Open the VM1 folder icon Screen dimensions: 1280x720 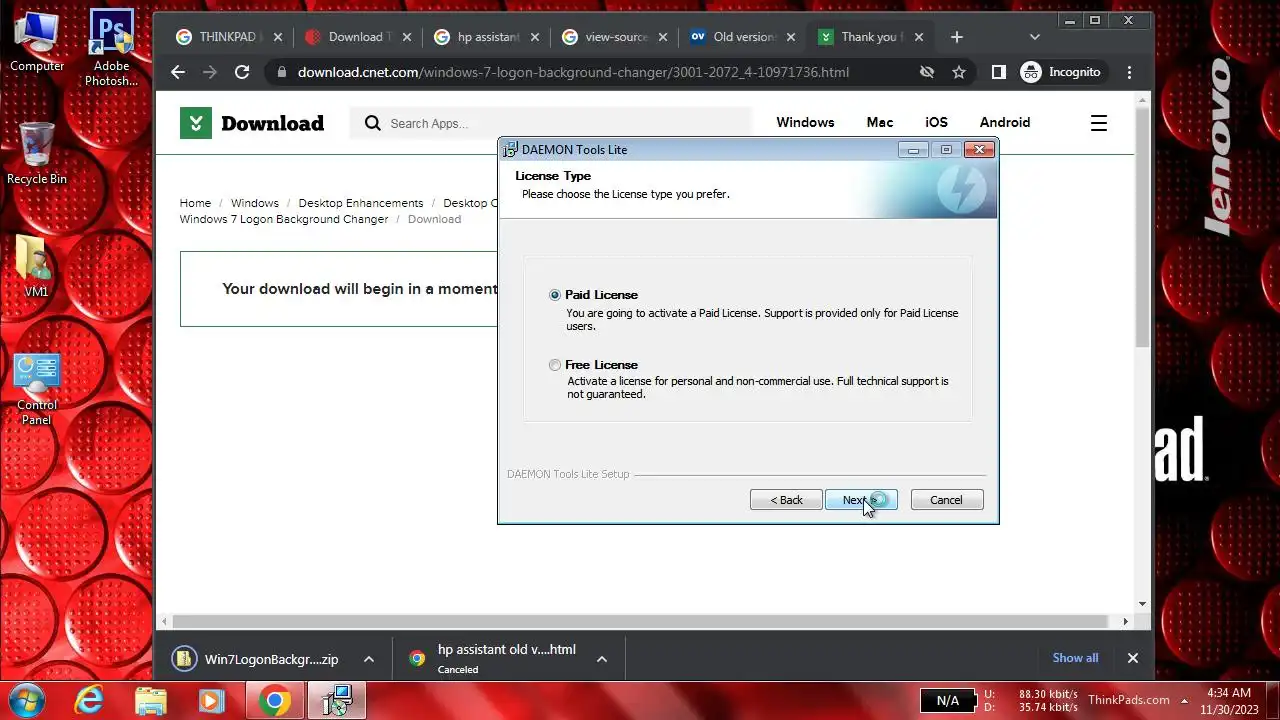click(x=36, y=265)
